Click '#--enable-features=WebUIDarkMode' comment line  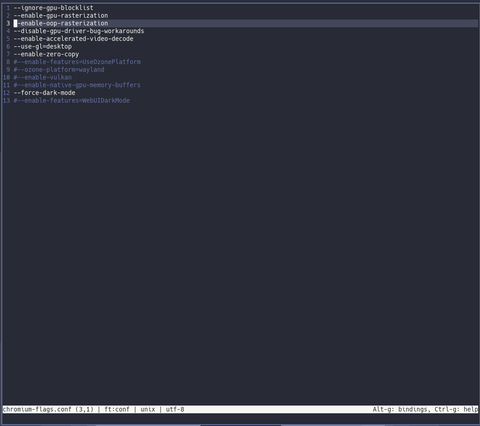pos(72,100)
